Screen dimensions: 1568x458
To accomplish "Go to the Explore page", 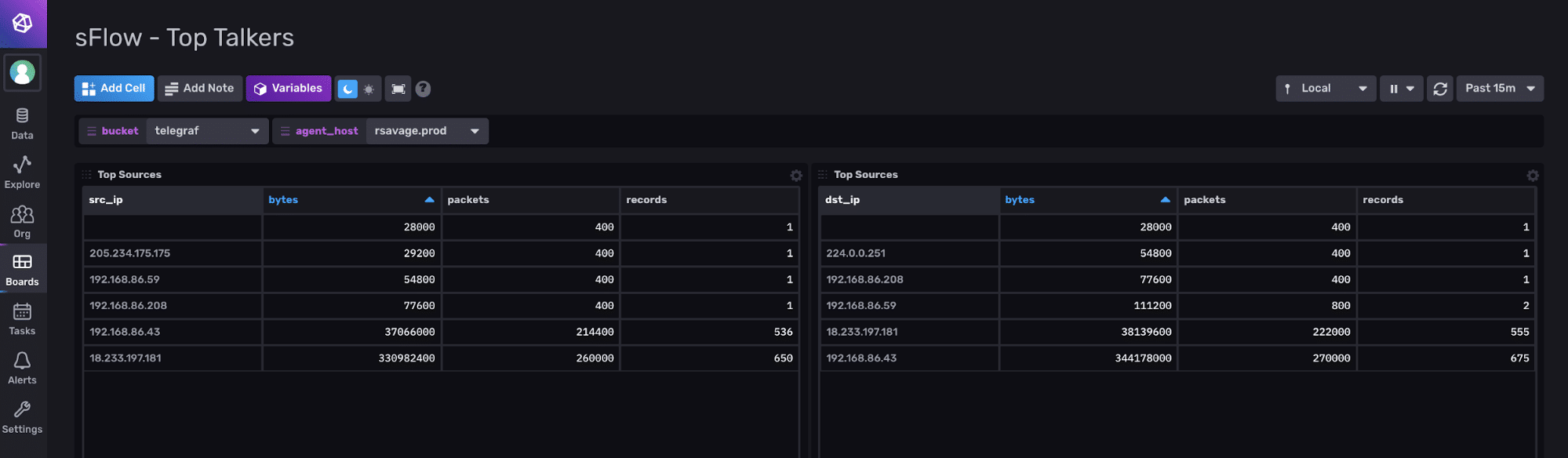I will coord(23,173).
